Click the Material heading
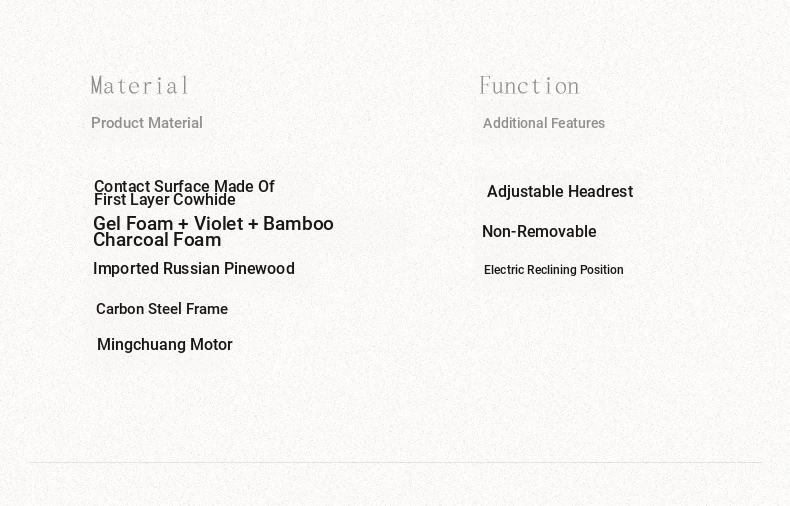Screen dimensions: 790x506 point(140,86)
